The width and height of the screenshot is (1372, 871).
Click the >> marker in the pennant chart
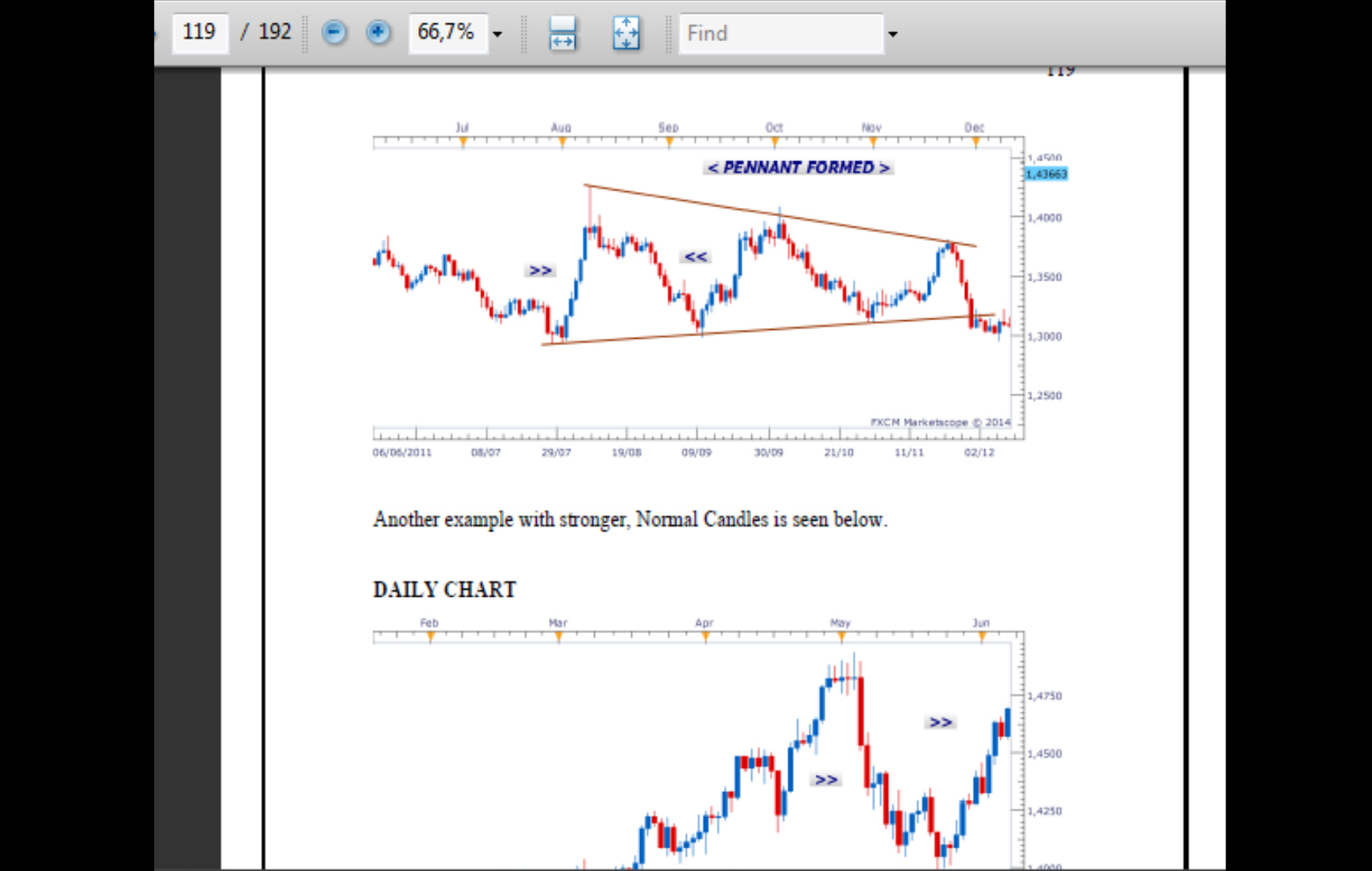540,270
